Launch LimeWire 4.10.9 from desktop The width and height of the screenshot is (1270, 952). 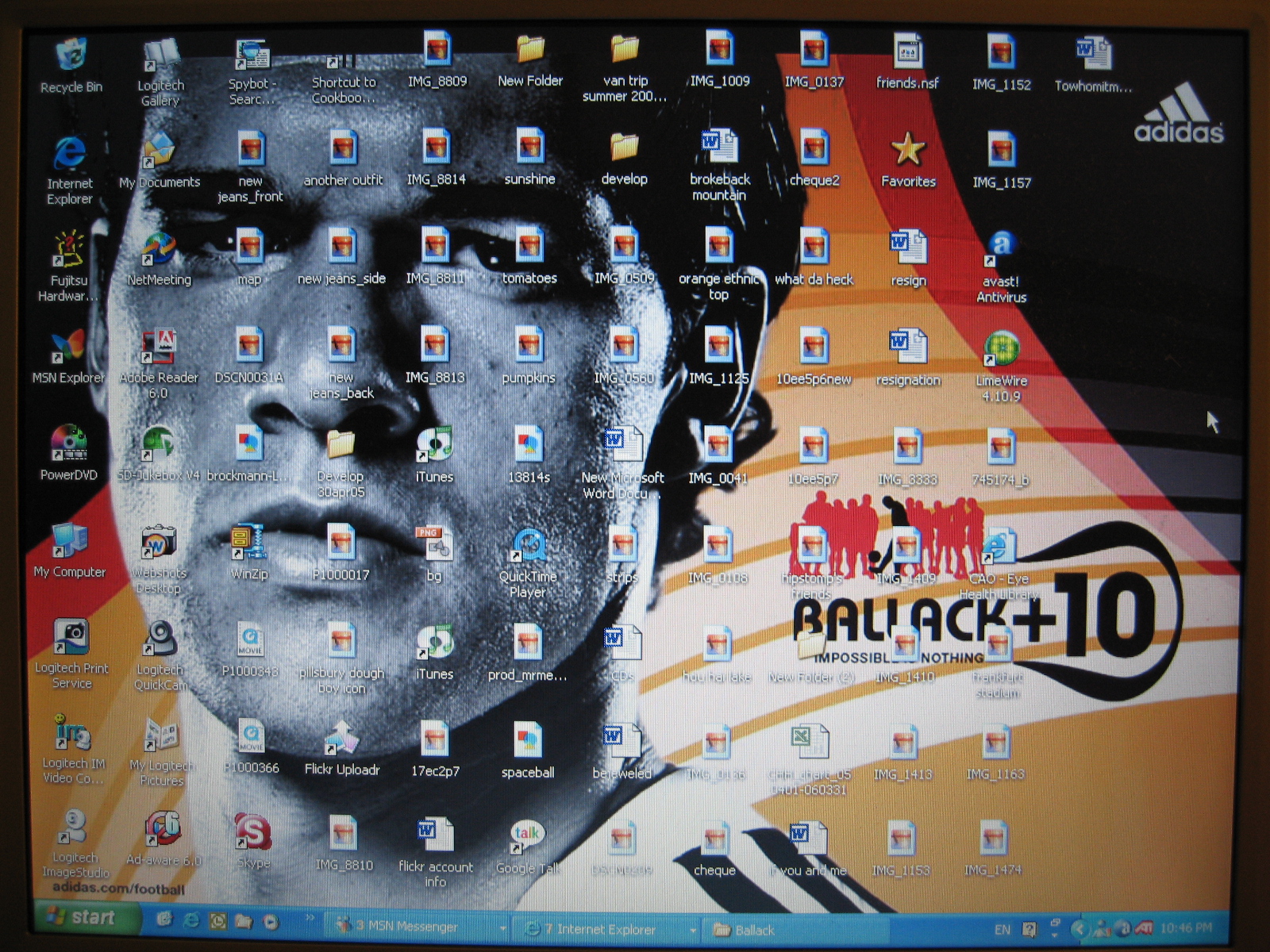pyautogui.click(x=1002, y=348)
